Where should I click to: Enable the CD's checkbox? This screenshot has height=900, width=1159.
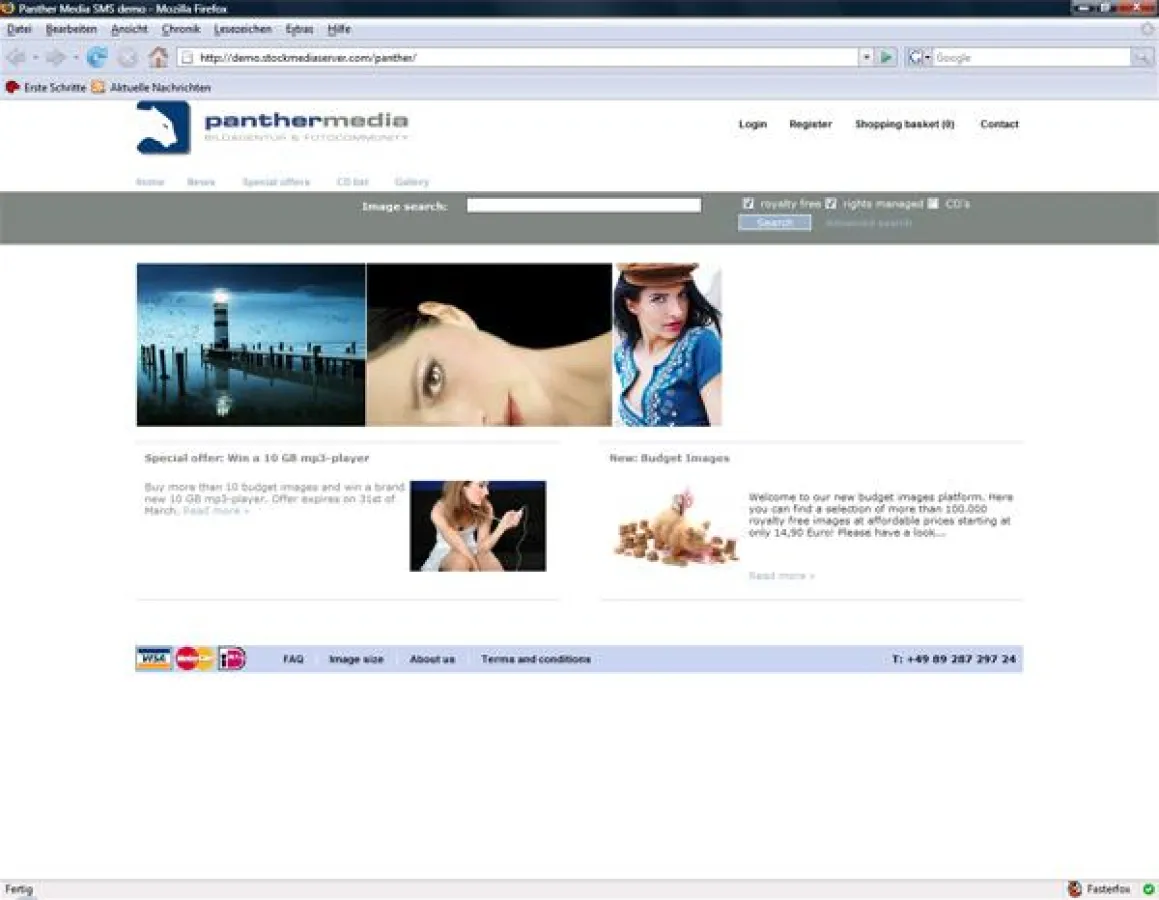pyautogui.click(x=933, y=204)
